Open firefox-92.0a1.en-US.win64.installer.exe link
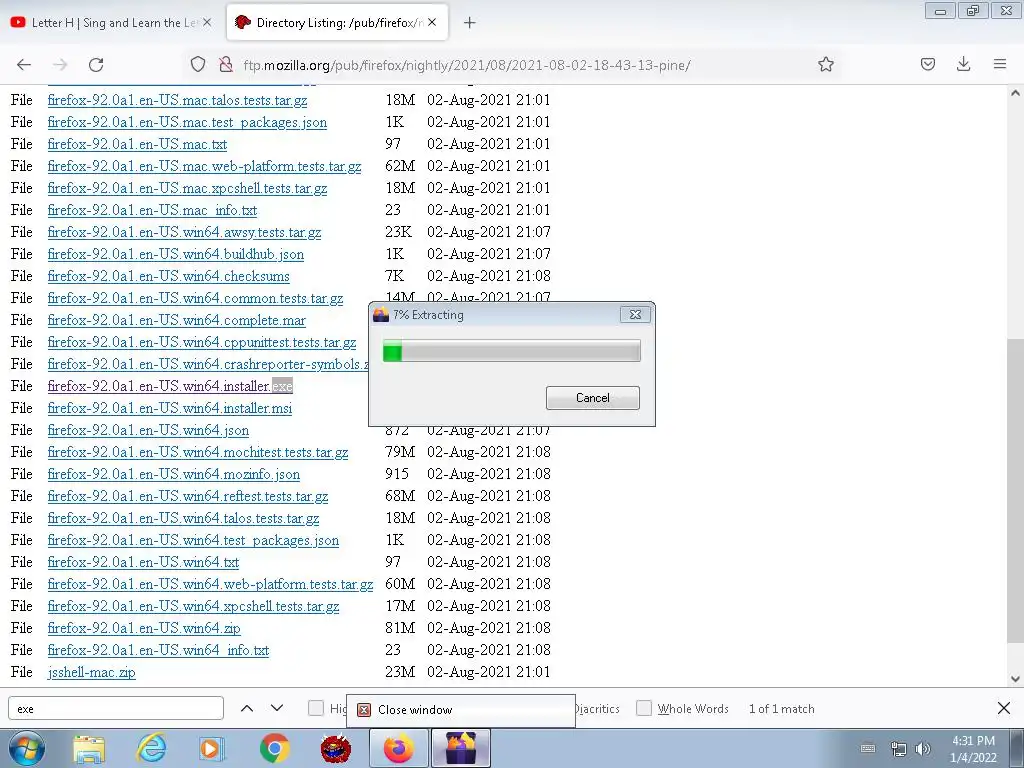 click(170, 386)
